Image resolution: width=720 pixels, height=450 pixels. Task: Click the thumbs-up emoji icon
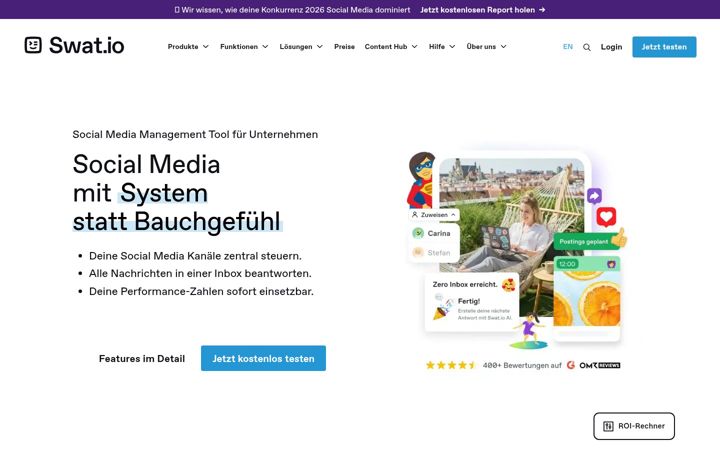[x=619, y=238]
